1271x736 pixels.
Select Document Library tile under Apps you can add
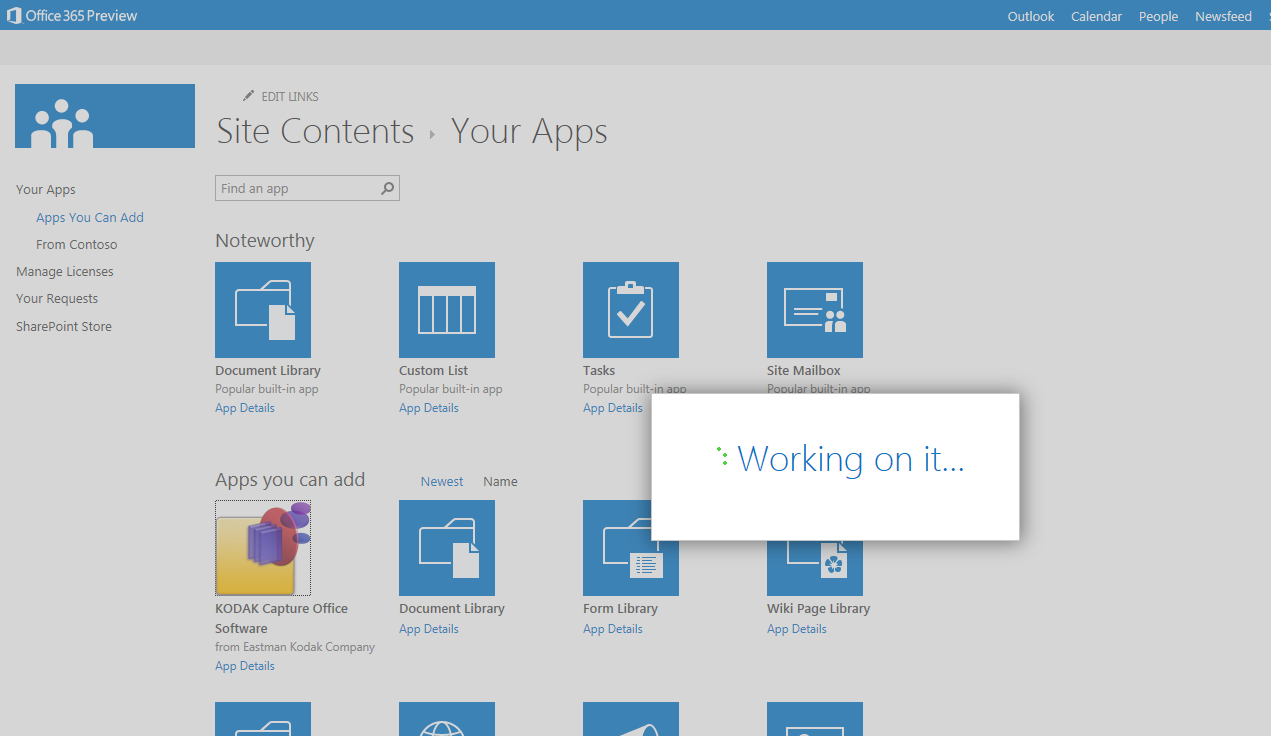click(447, 548)
